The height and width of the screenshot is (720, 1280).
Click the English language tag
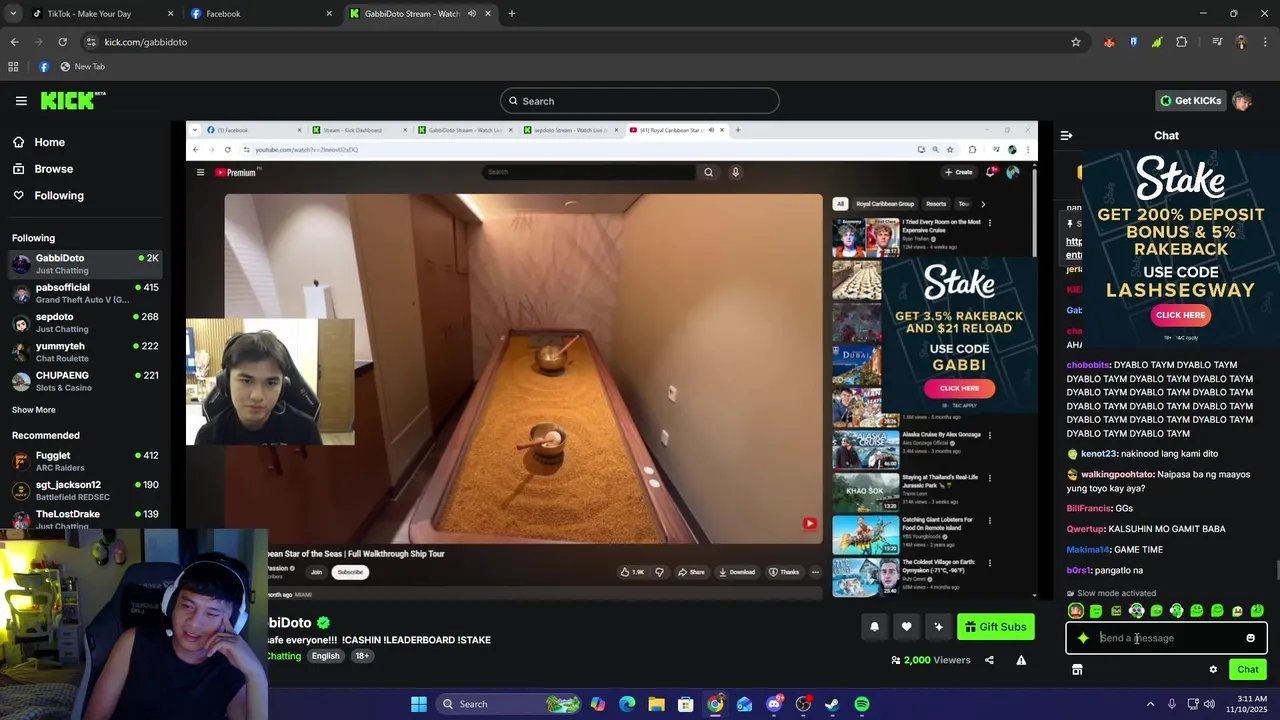325,656
